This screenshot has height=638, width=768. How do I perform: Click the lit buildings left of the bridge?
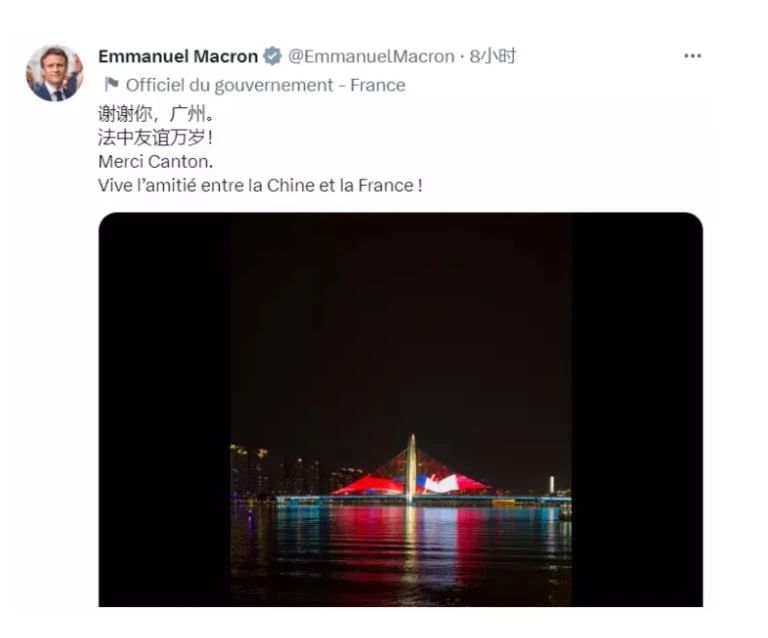pos(274,473)
